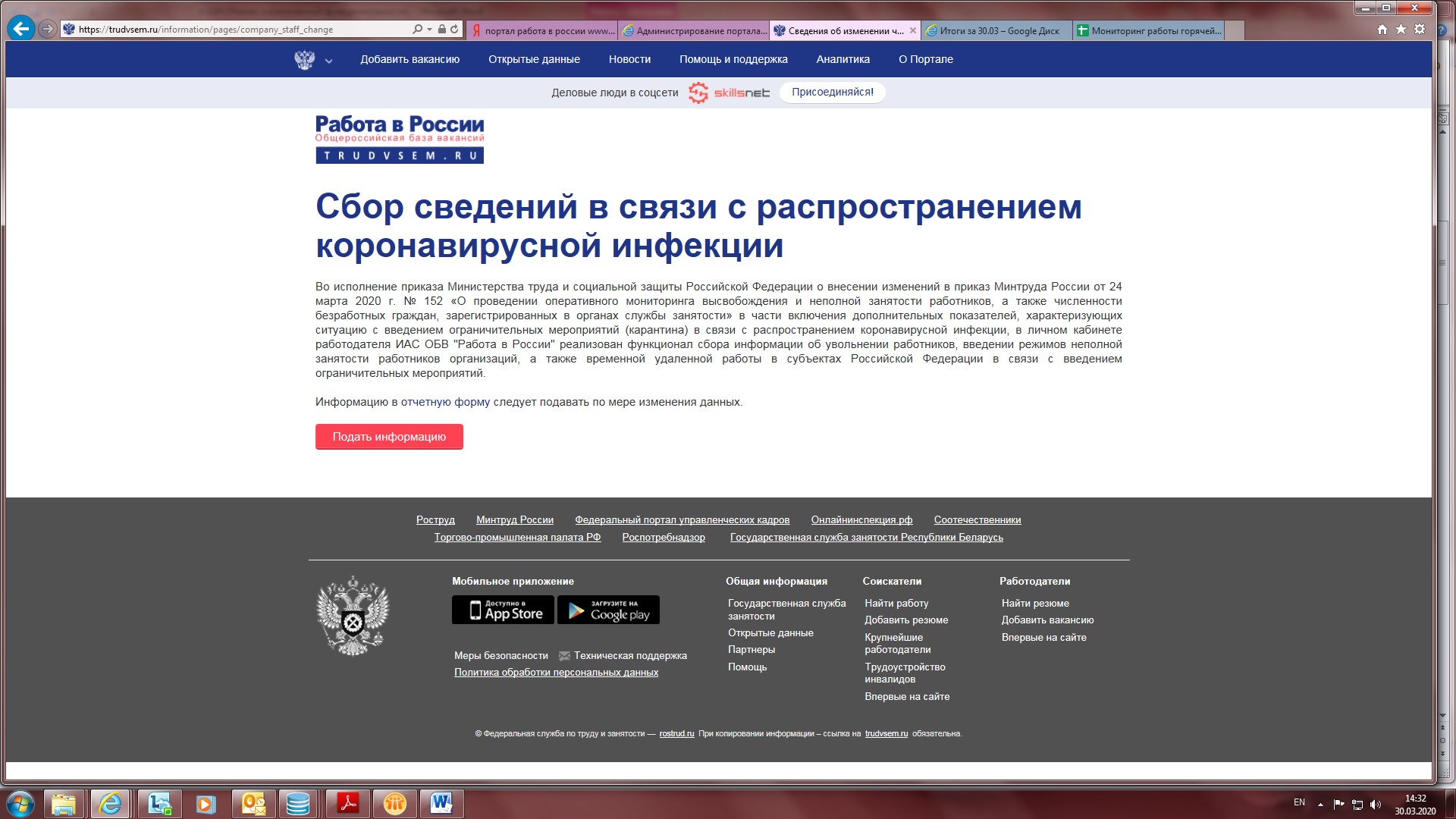Open Меры безопасности link
The width and height of the screenshot is (1456, 819).
(500, 656)
